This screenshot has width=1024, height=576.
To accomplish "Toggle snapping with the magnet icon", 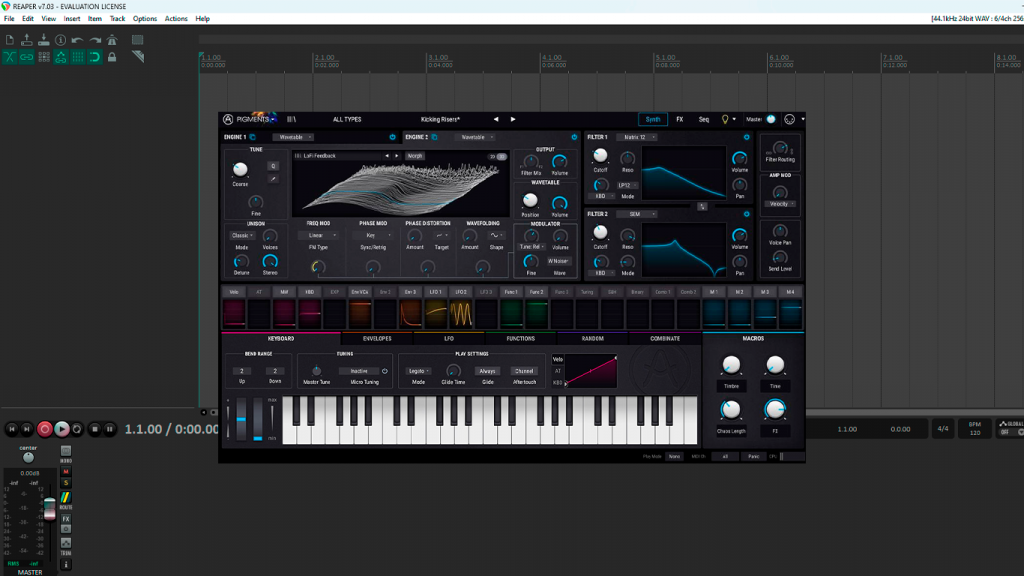I will [x=95, y=57].
